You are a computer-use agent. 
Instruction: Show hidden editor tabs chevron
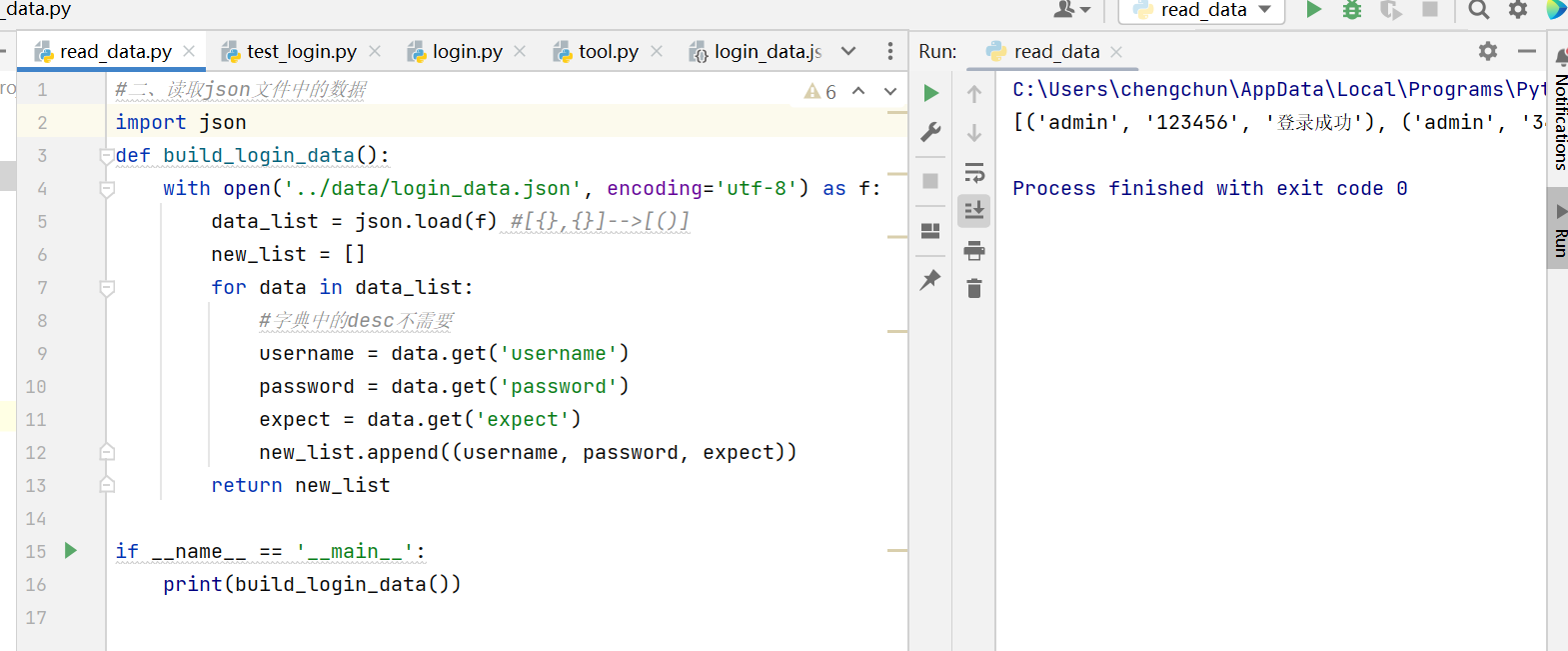point(848,51)
